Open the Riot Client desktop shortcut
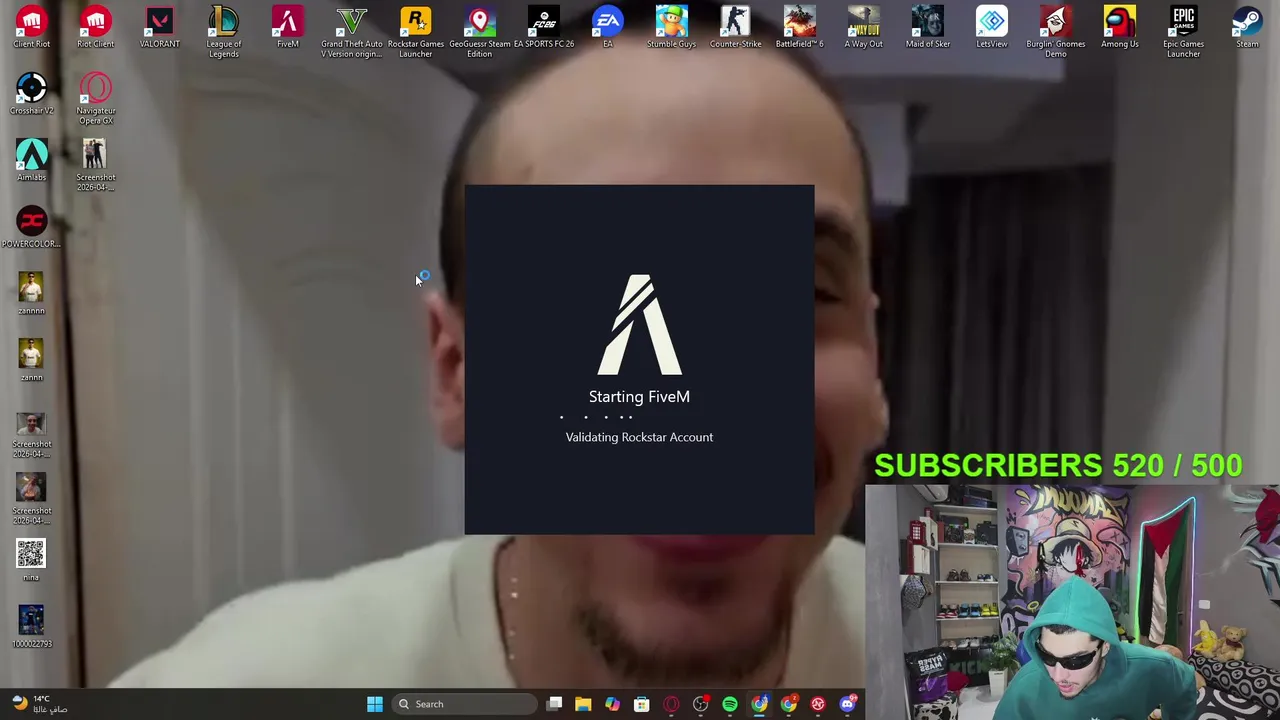Screen dimensions: 1280x720 pos(95,27)
